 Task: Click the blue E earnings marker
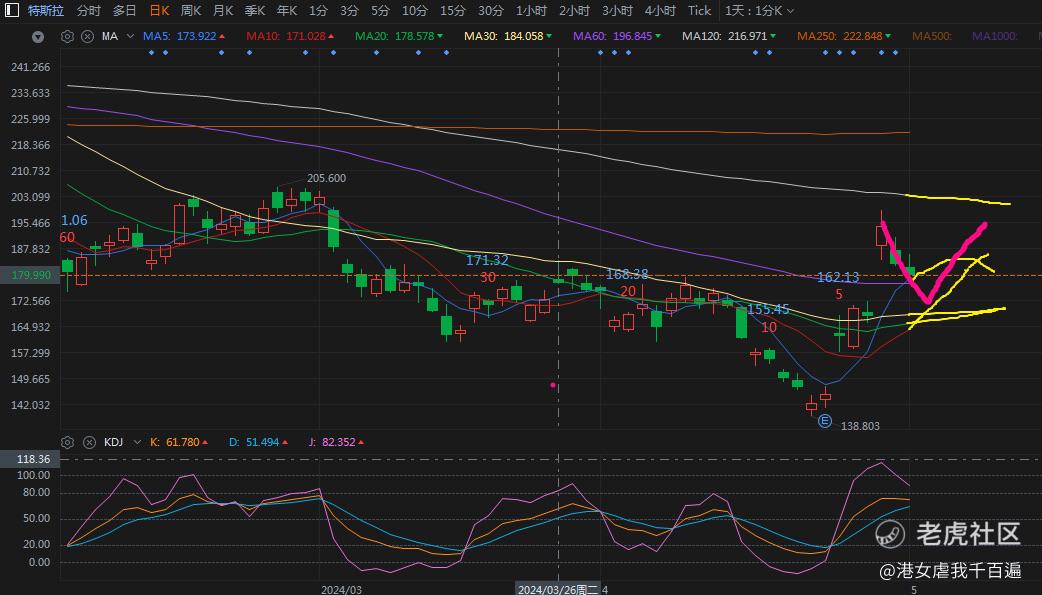pyautogui.click(x=825, y=421)
